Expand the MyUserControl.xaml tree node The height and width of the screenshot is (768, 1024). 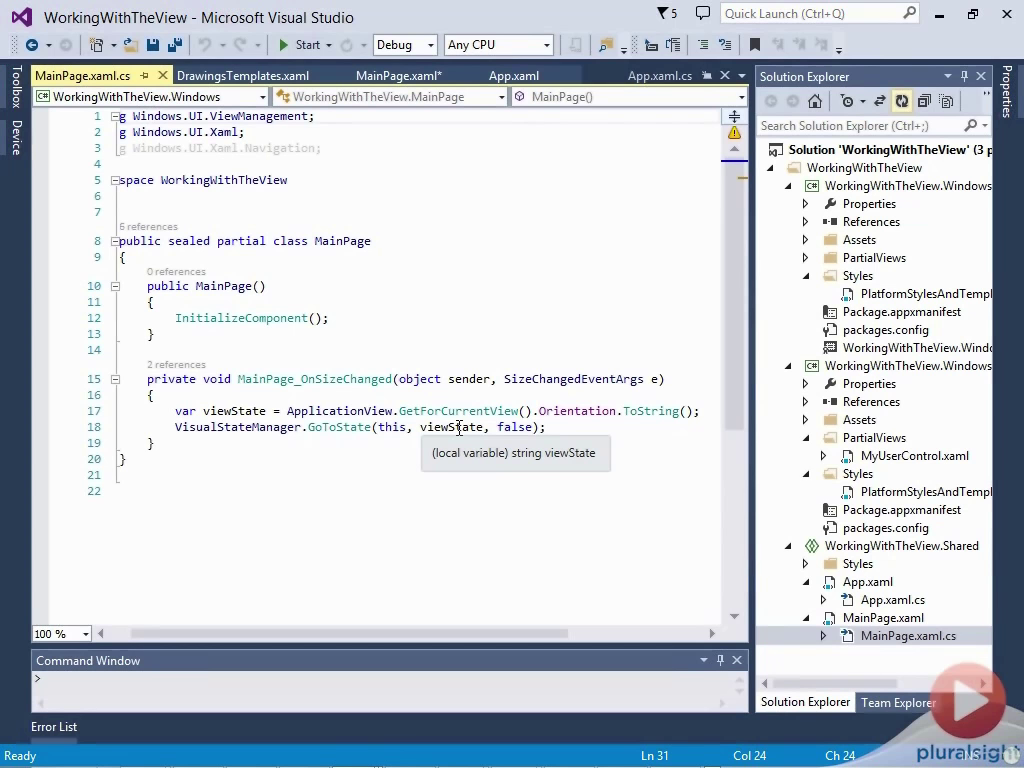pos(824,456)
